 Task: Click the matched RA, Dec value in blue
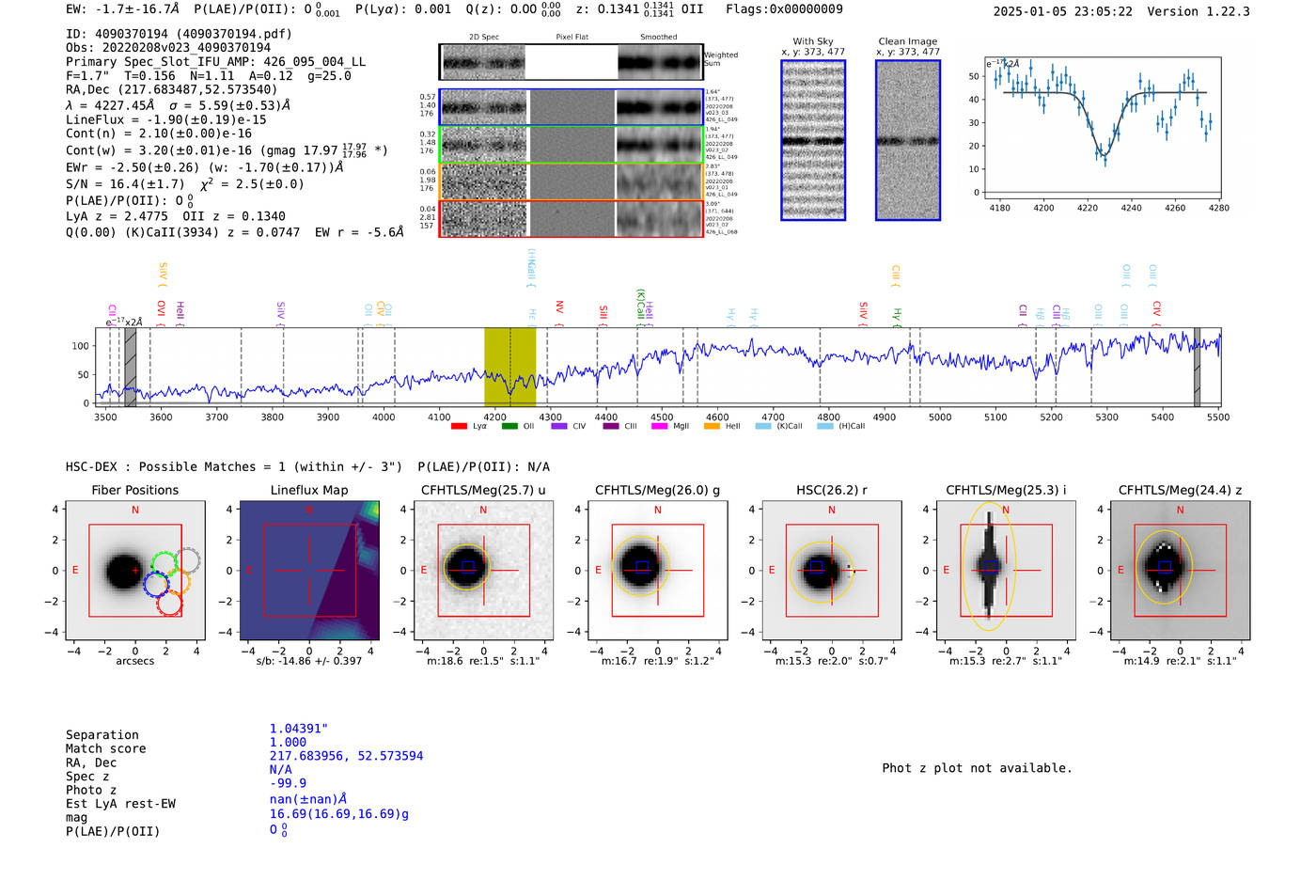346,756
